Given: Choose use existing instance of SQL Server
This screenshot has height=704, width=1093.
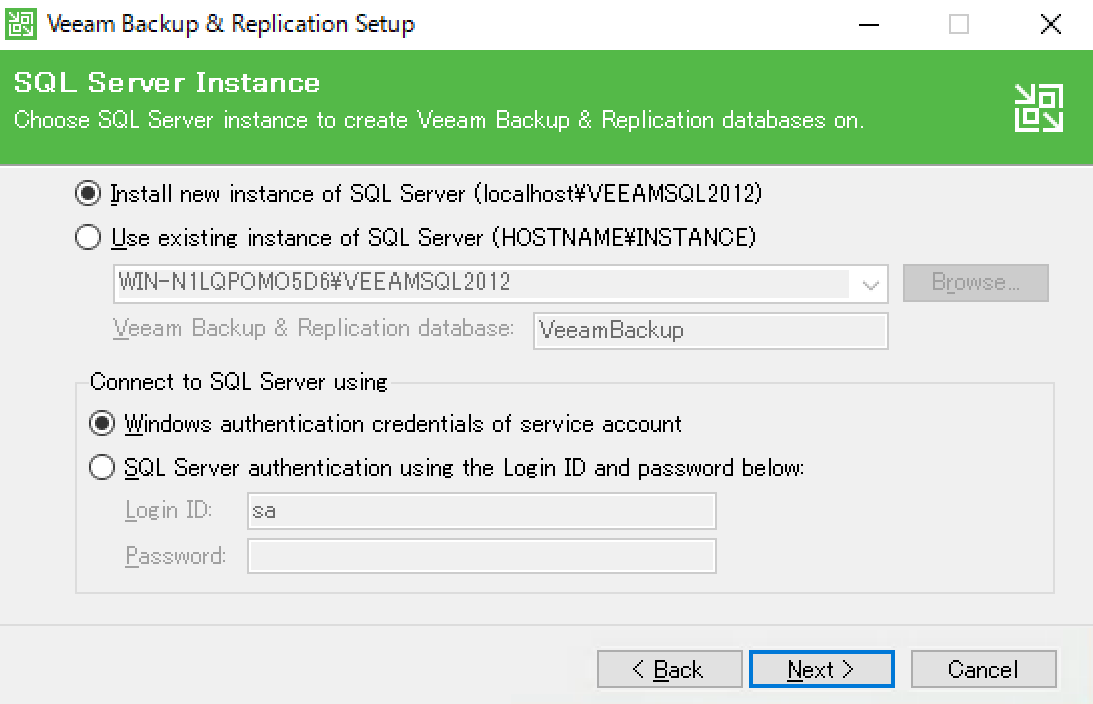Looking at the screenshot, I should [x=88, y=238].
